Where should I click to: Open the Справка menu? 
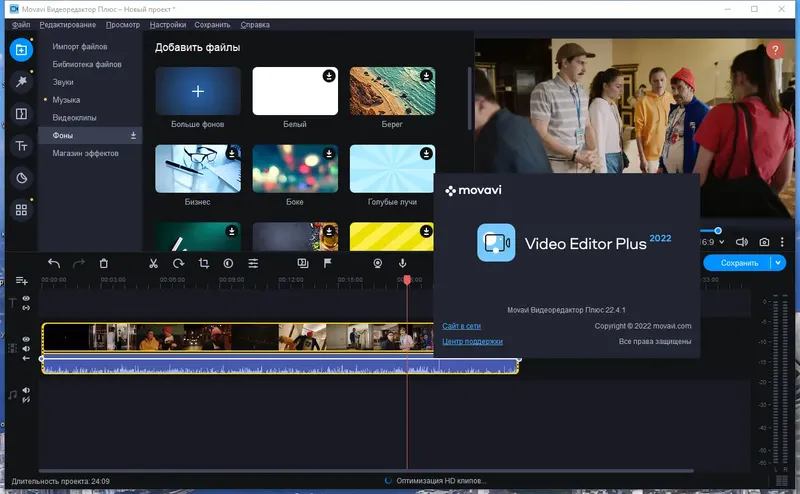(255, 24)
